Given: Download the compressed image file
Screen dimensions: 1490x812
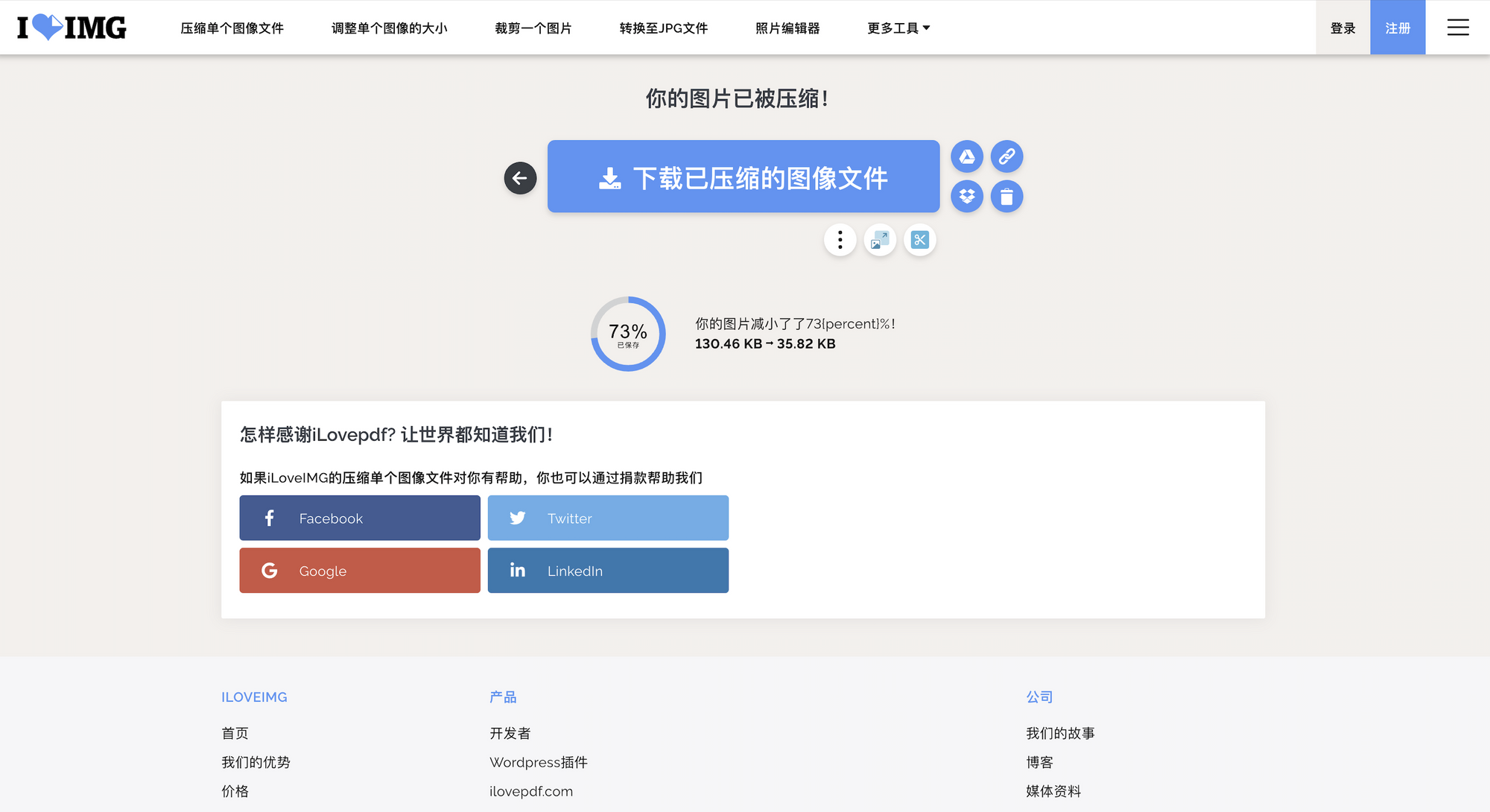Looking at the screenshot, I should [743, 177].
